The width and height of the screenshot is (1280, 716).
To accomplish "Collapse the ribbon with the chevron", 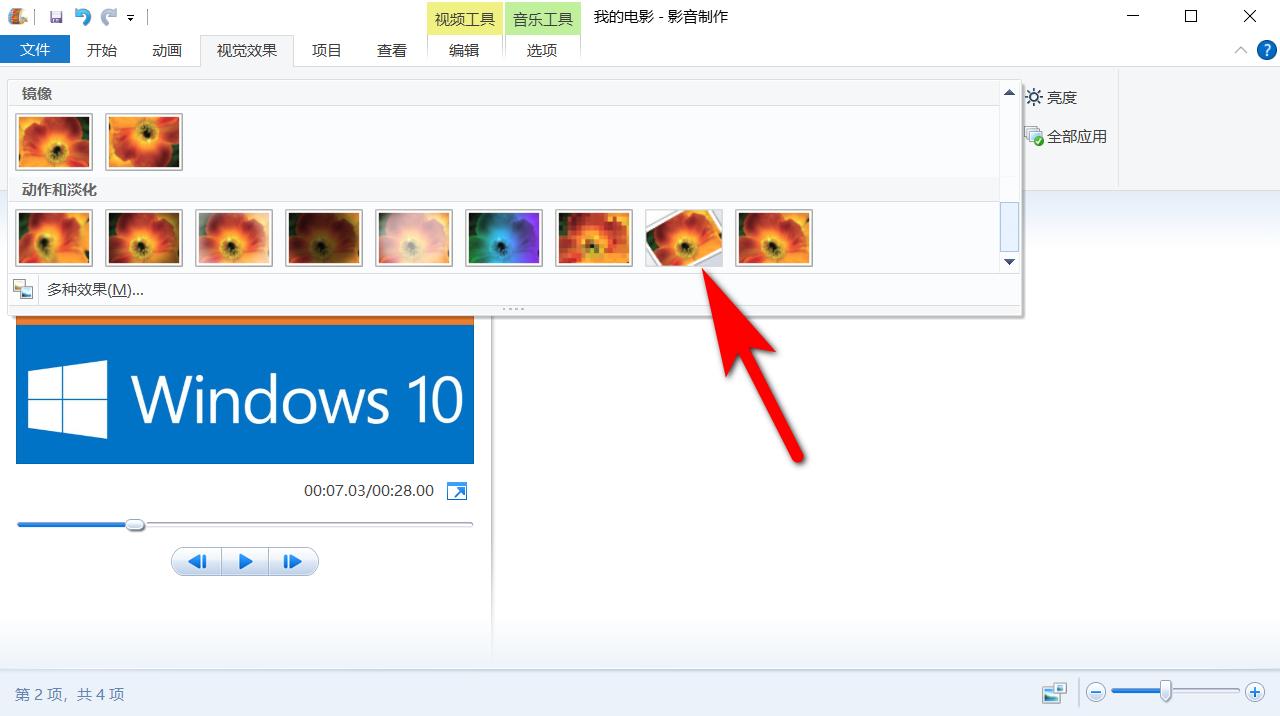I will pyautogui.click(x=1240, y=49).
